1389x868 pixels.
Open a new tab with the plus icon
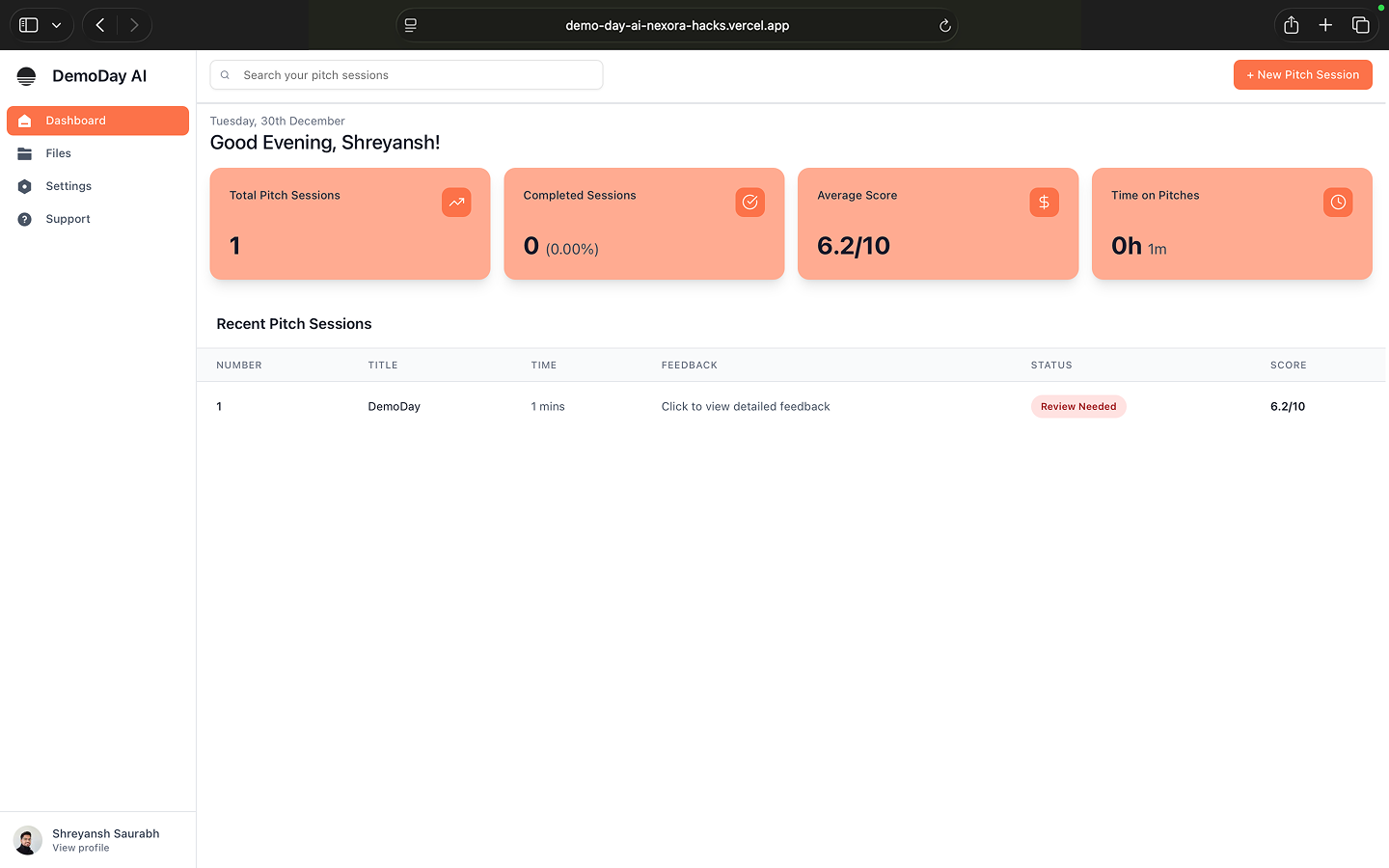pos(1325,25)
